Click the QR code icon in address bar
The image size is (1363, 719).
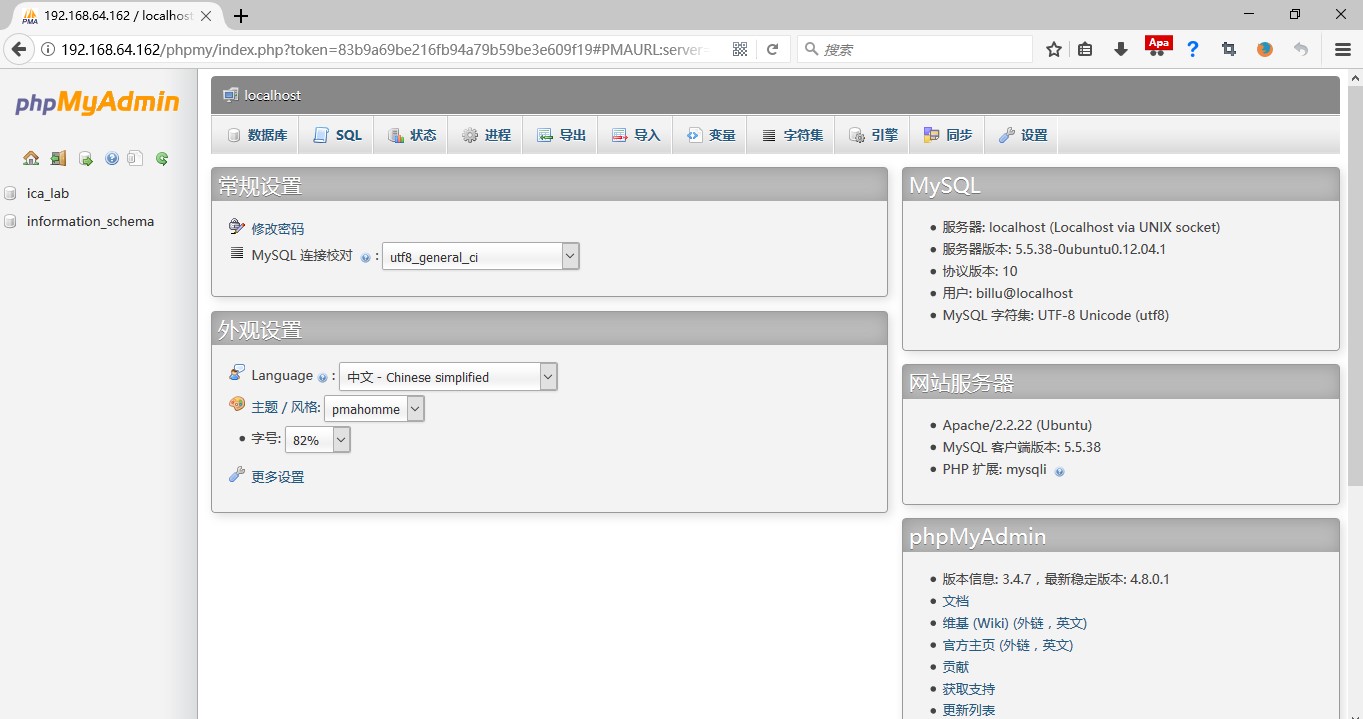point(740,49)
